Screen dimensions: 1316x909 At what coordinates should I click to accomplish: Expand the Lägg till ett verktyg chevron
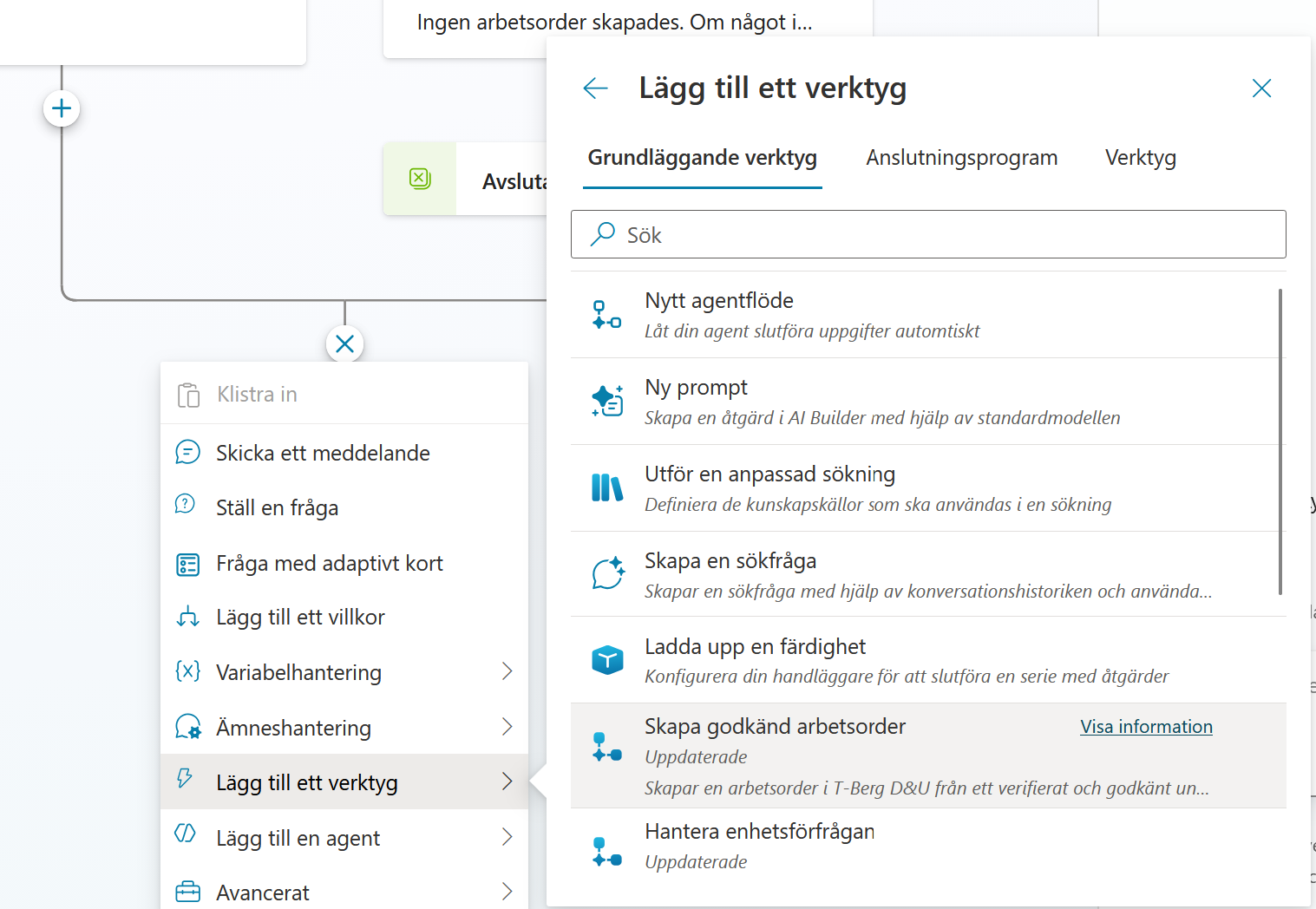pyautogui.click(x=507, y=781)
